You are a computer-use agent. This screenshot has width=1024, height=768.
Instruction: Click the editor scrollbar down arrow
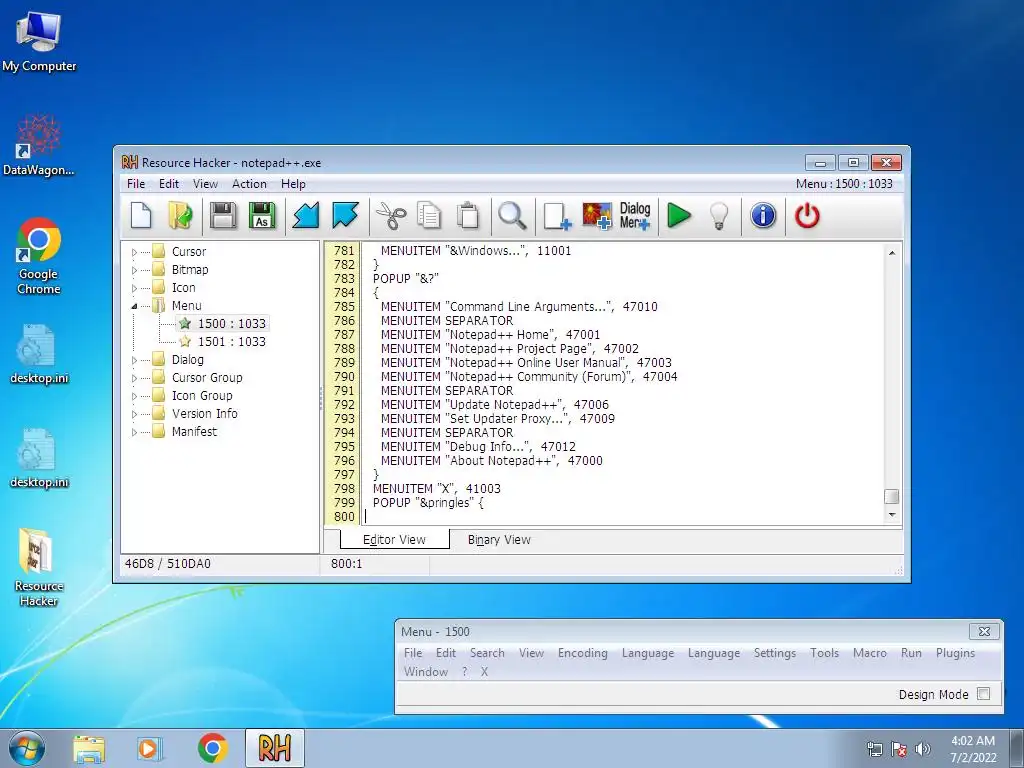[x=891, y=515]
